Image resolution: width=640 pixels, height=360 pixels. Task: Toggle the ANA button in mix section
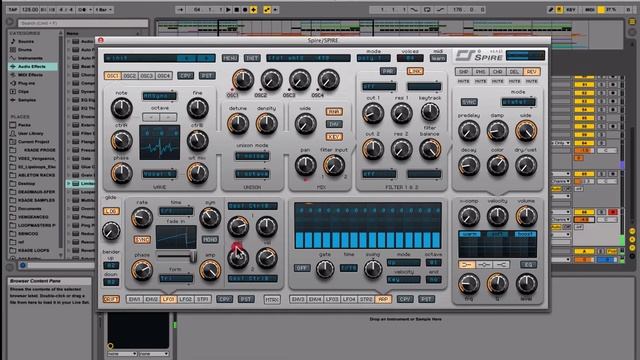(x=334, y=111)
